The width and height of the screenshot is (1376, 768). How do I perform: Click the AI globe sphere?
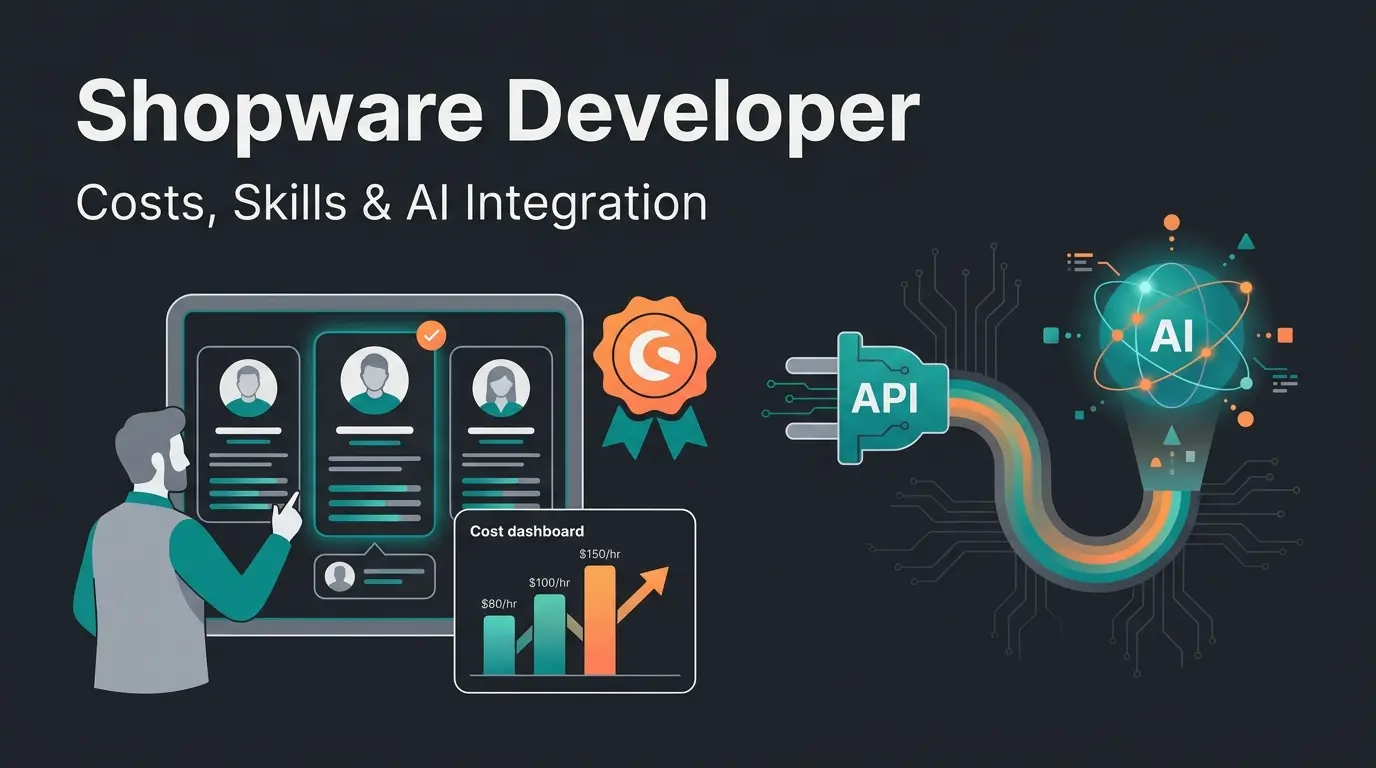pyautogui.click(x=1173, y=336)
